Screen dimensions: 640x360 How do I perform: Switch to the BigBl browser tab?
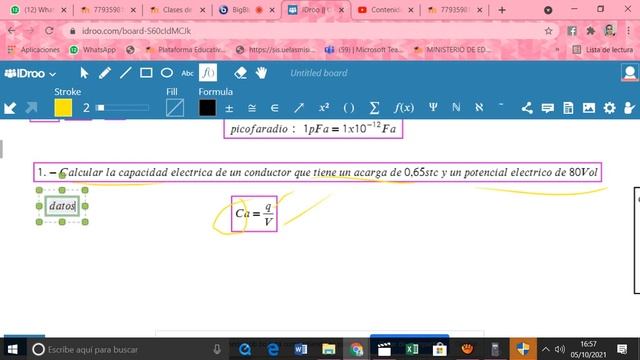coord(247,10)
